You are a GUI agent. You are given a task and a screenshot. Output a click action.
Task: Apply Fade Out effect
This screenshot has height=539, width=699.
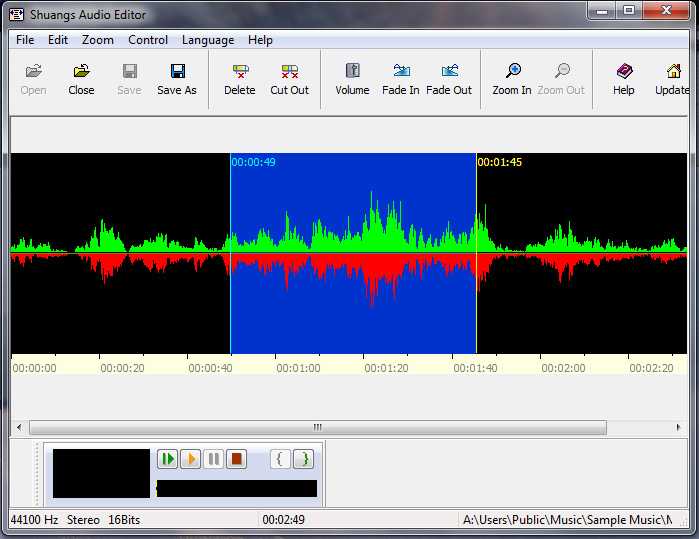pos(449,79)
